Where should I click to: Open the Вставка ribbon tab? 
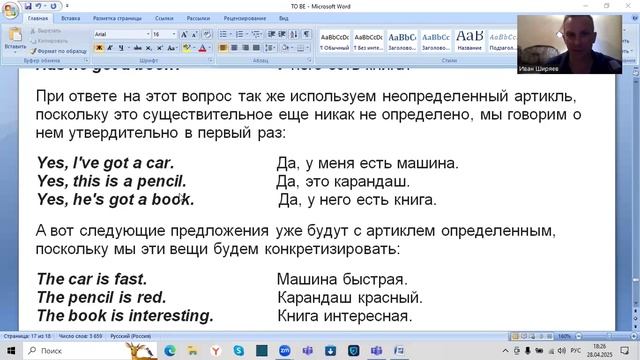tap(71, 18)
